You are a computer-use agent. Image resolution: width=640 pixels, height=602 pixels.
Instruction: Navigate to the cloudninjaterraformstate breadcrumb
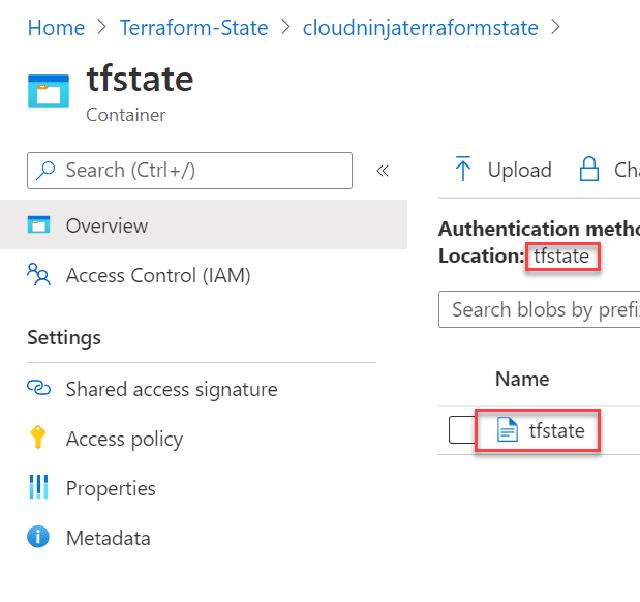[420, 28]
